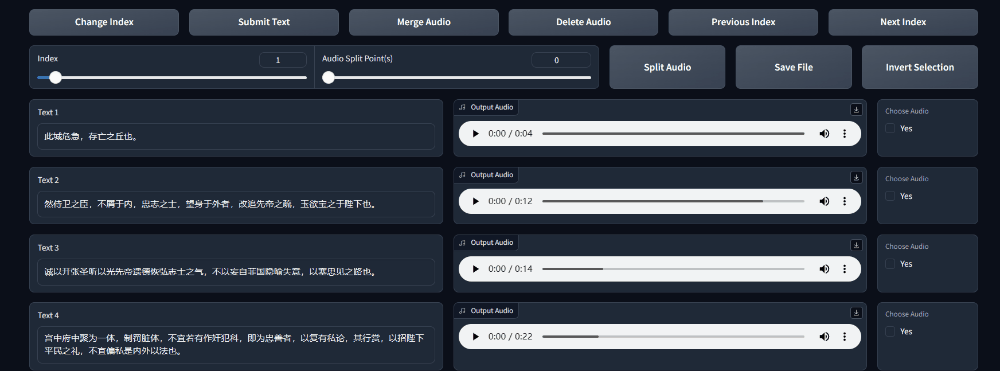Open more options menu for Text 2 audio
1000x371 pixels.
[844, 201]
